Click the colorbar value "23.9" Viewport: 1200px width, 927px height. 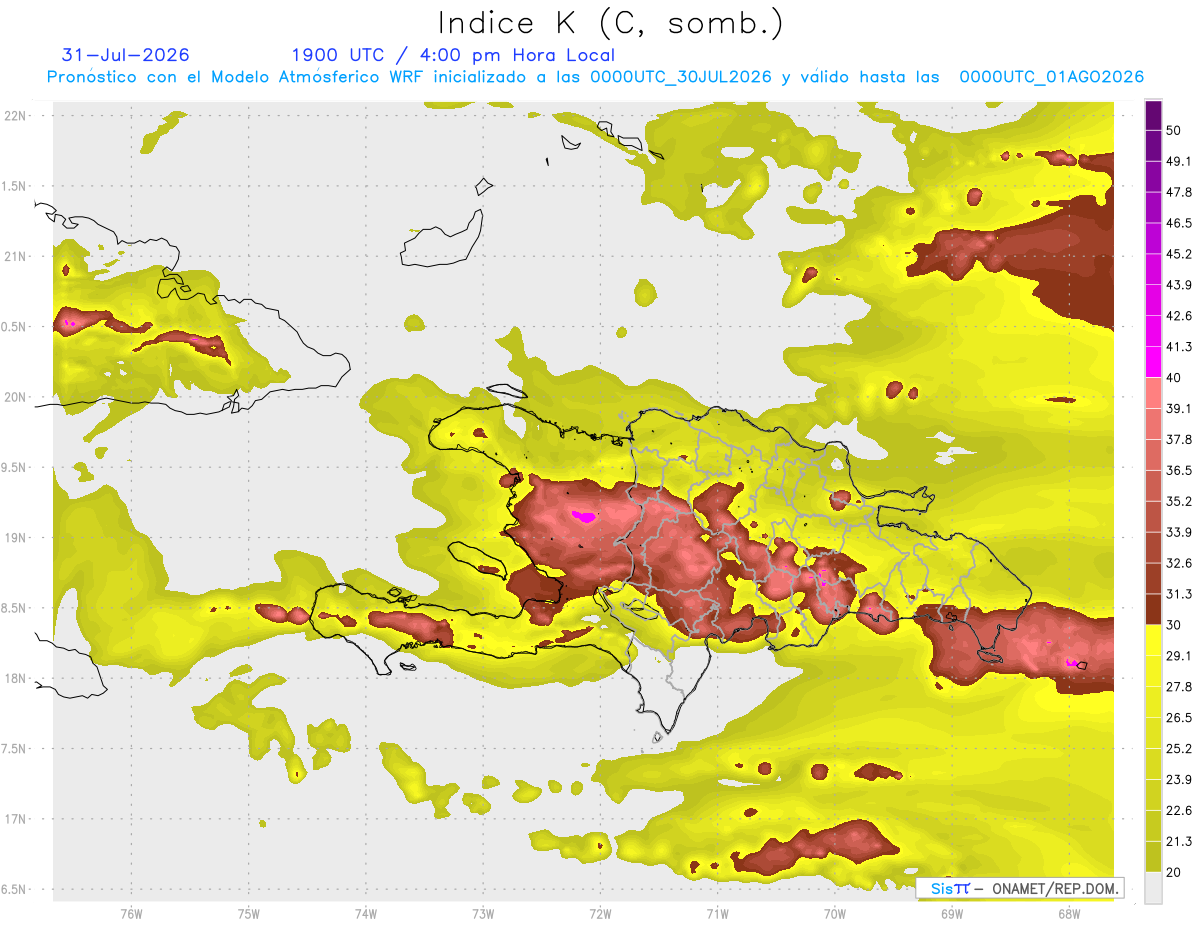(x=1178, y=779)
